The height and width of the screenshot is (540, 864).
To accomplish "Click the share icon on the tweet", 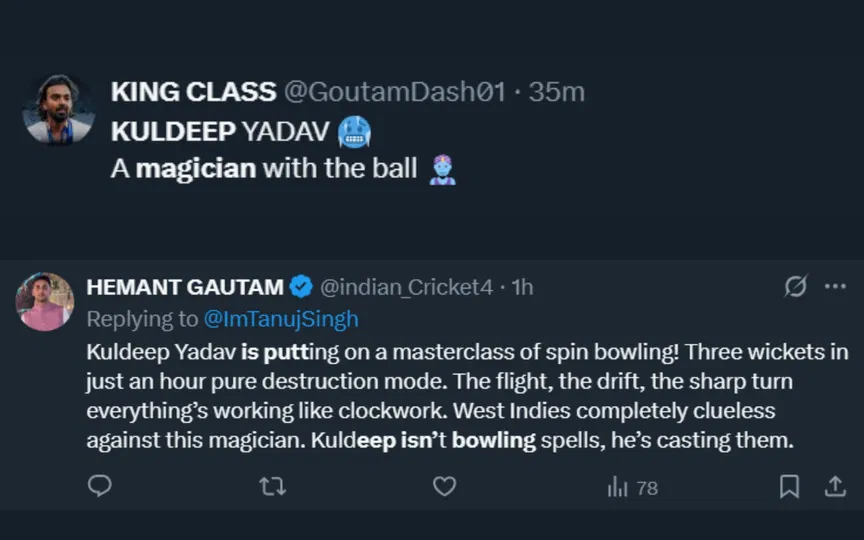I will click(x=834, y=486).
